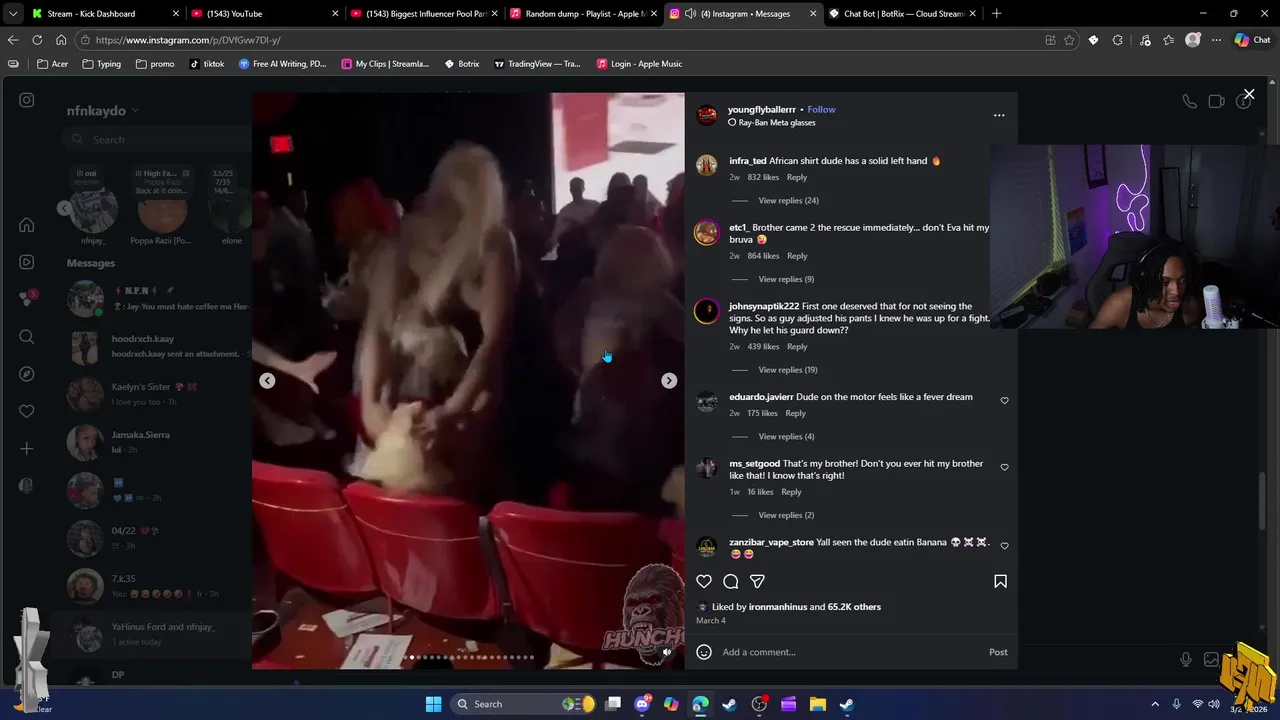Go to next slide in carousel
The height and width of the screenshot is (720, 1280).
669,380
